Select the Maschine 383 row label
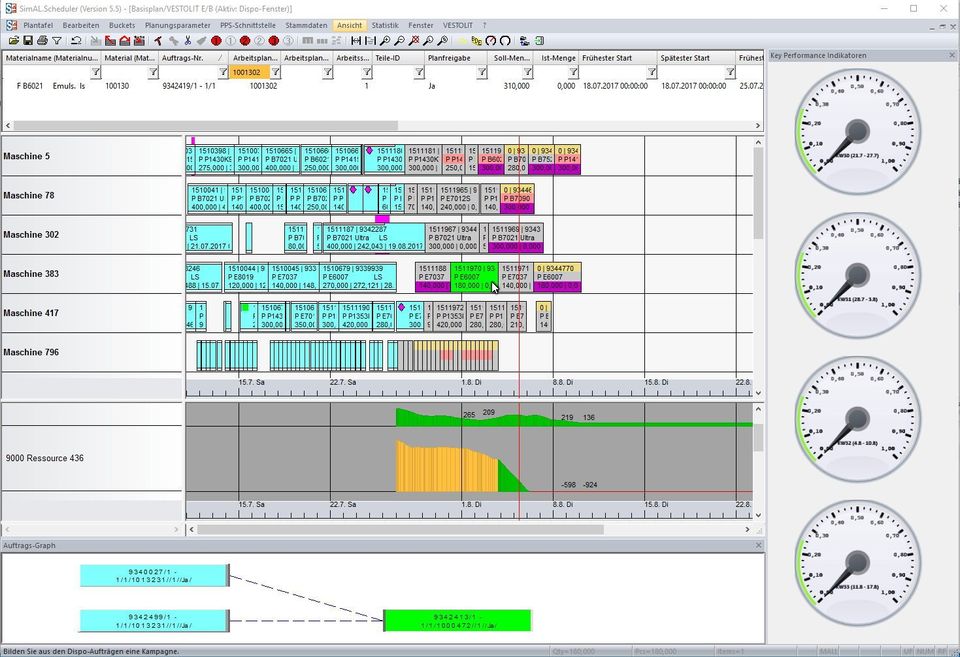Image resolution: width=960 pixels, height=657 pixels. (x=31, y=274)
